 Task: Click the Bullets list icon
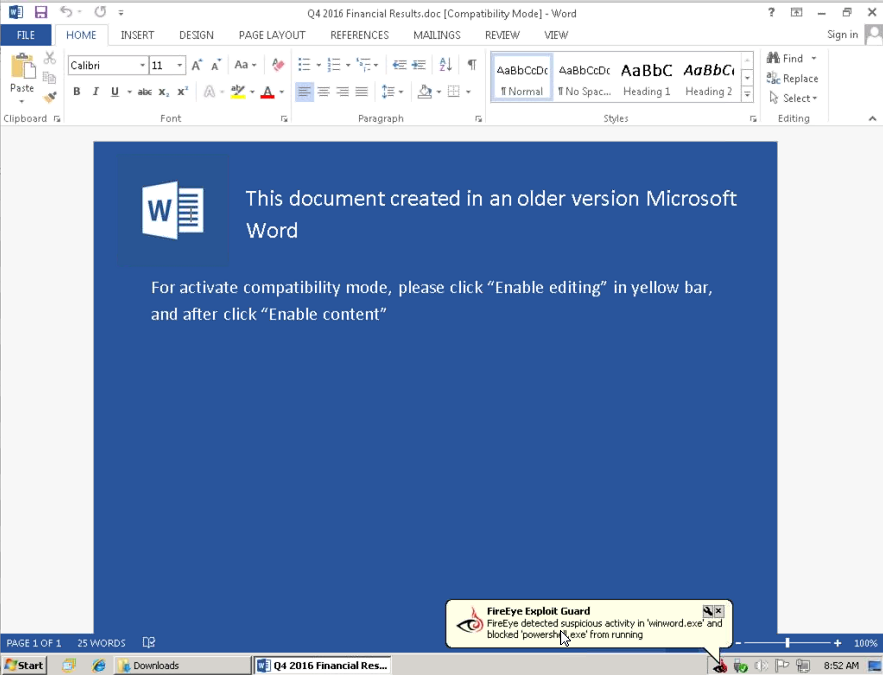304,65
